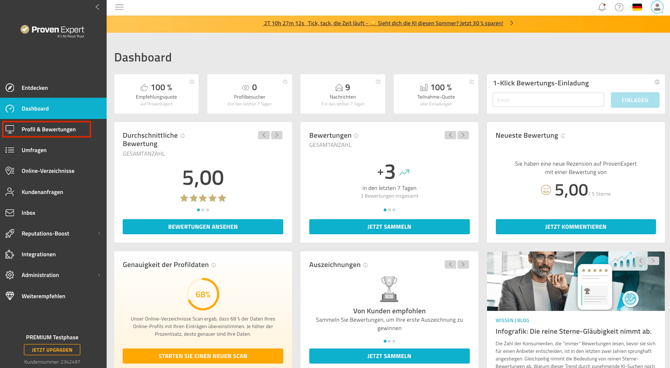Image resolution: width=670 pixels, height=368 pixels.
Task: Click the banner's right chevron arrow
Action: point(511,23)
